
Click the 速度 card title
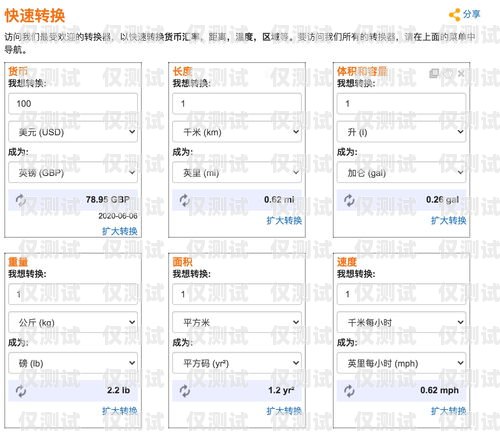[347, 262]
